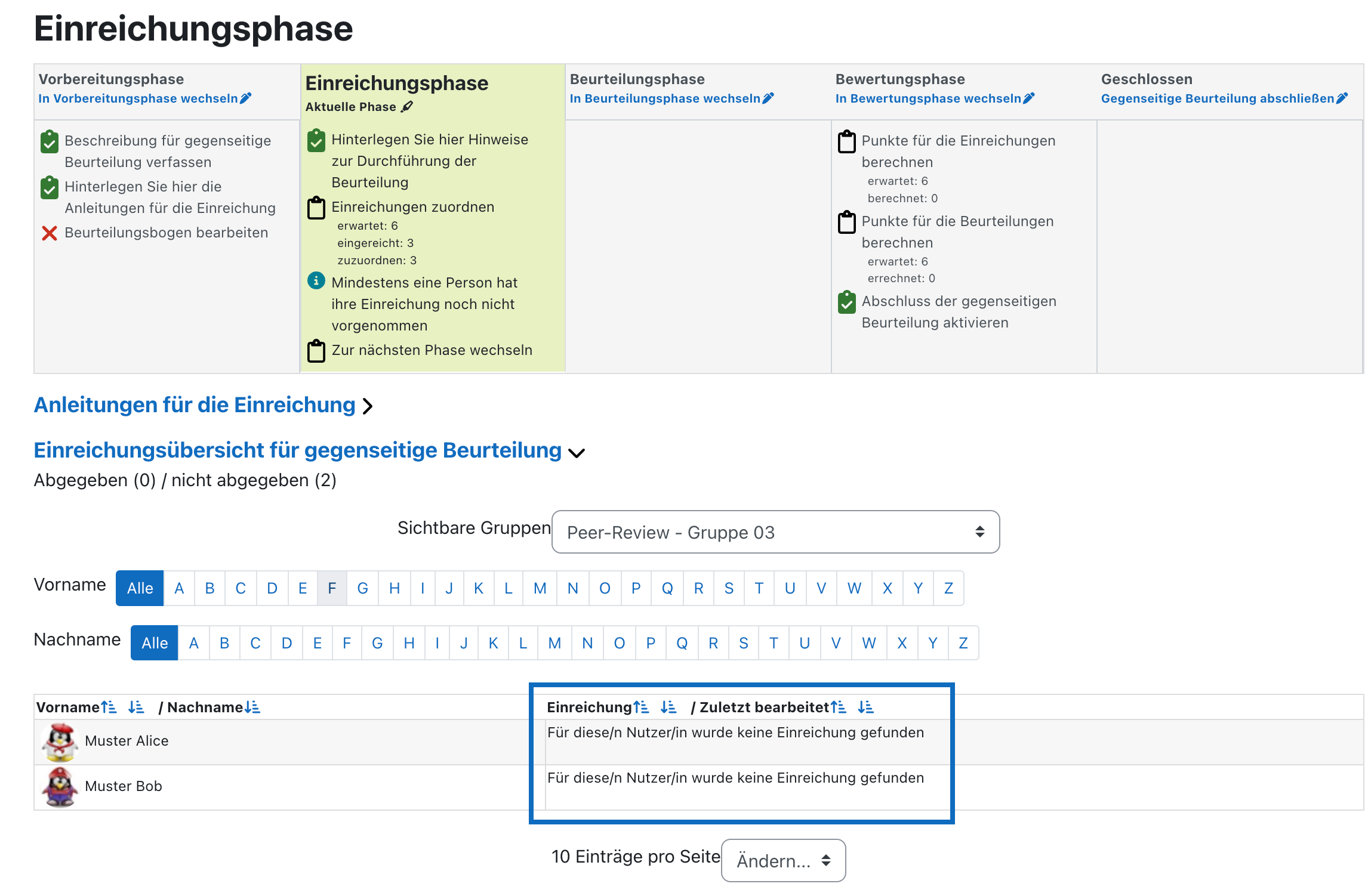Click the info icon about missing submissions
Screen dimensions: 1368x896
pos(316,280)
